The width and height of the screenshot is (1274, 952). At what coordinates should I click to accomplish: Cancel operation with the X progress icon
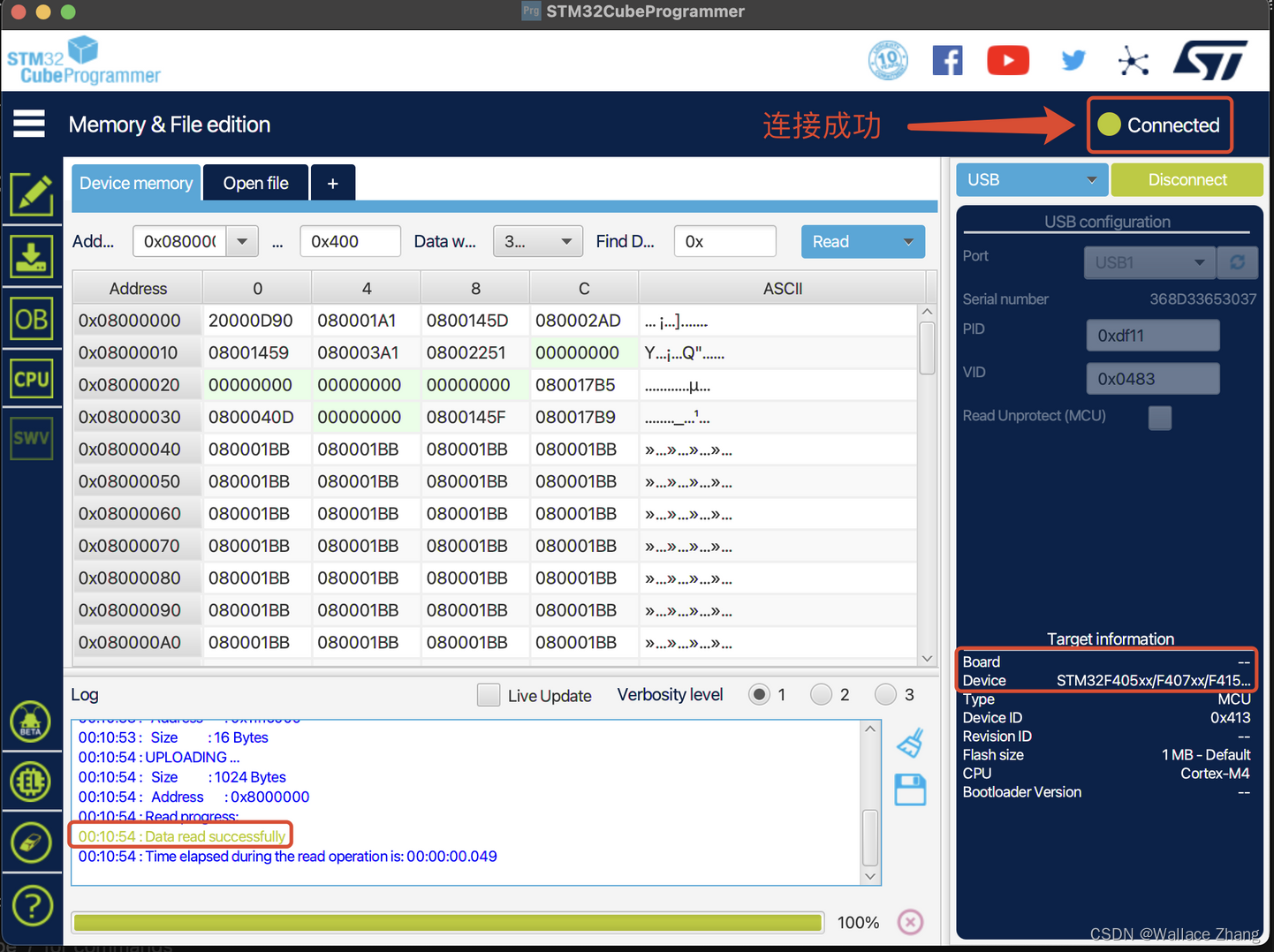910,922
